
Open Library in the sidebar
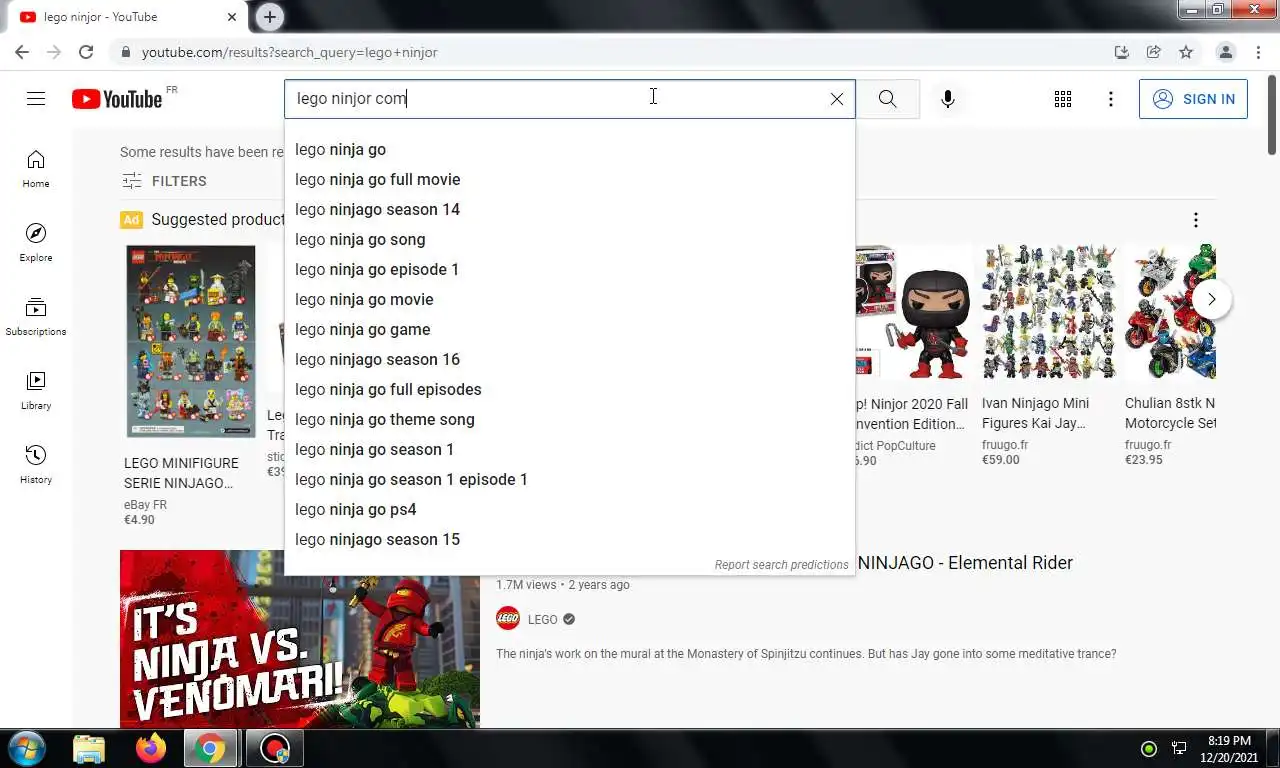tap(36, 391)
